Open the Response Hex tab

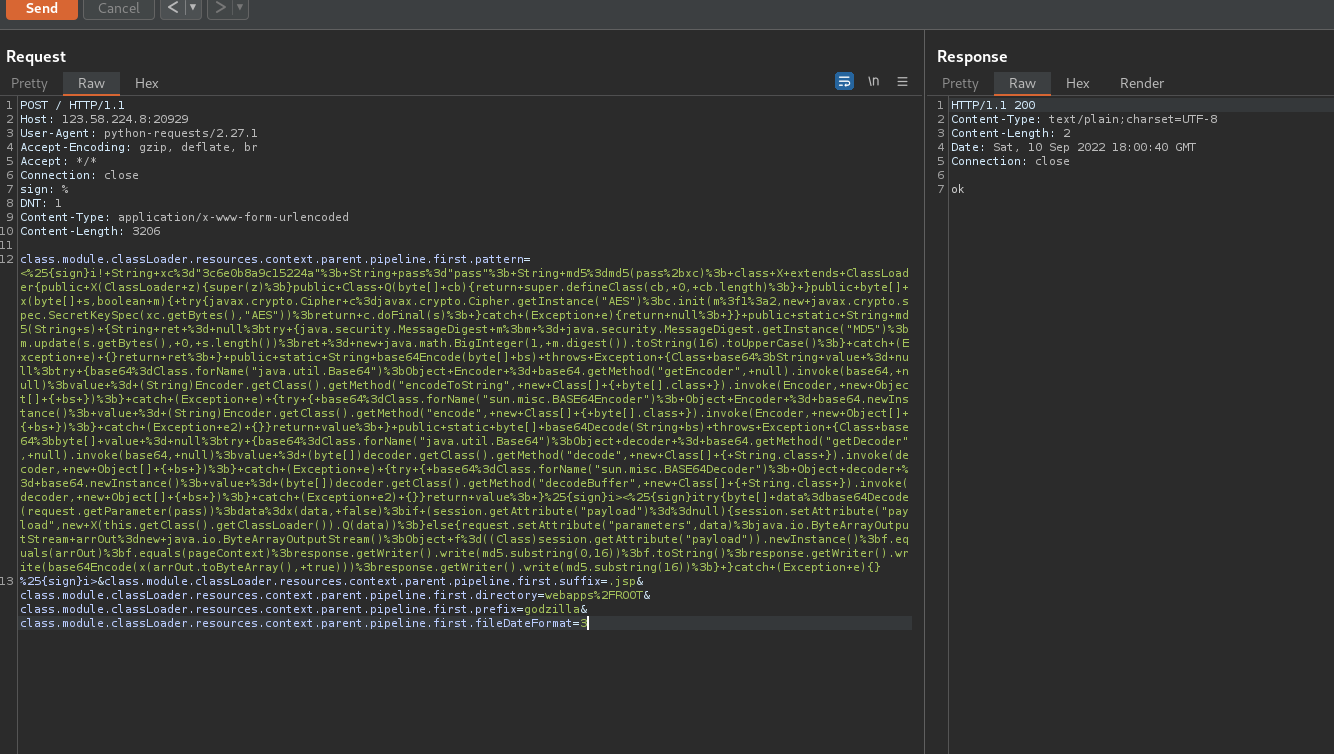click(x=1077, y=83)
